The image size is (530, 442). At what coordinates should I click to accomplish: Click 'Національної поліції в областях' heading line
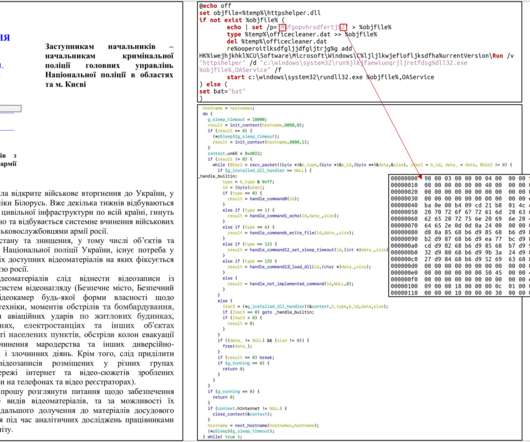[x=109, y=75]
